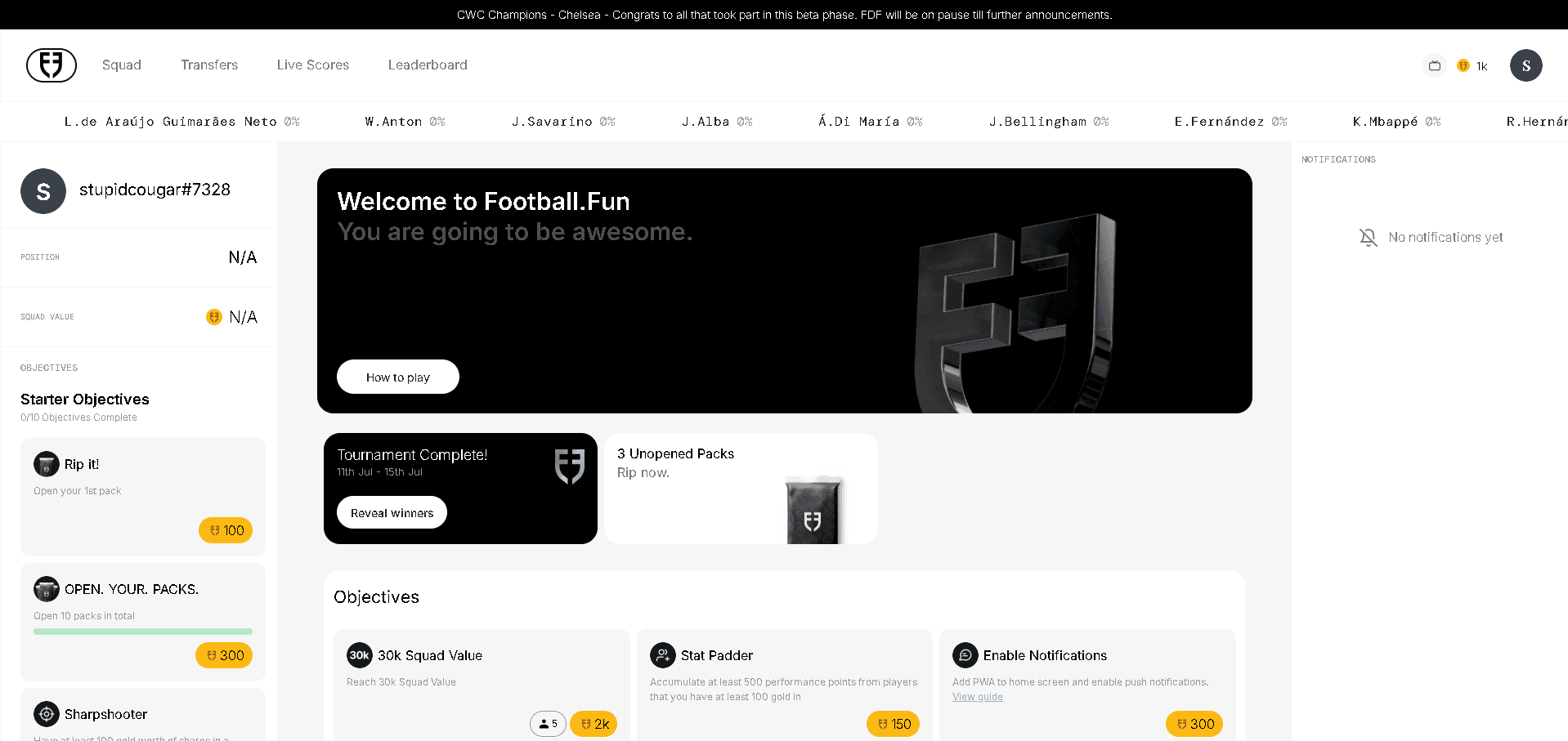Open the profile avatar marked S

pyautogui.click(x=1525, y=65)
